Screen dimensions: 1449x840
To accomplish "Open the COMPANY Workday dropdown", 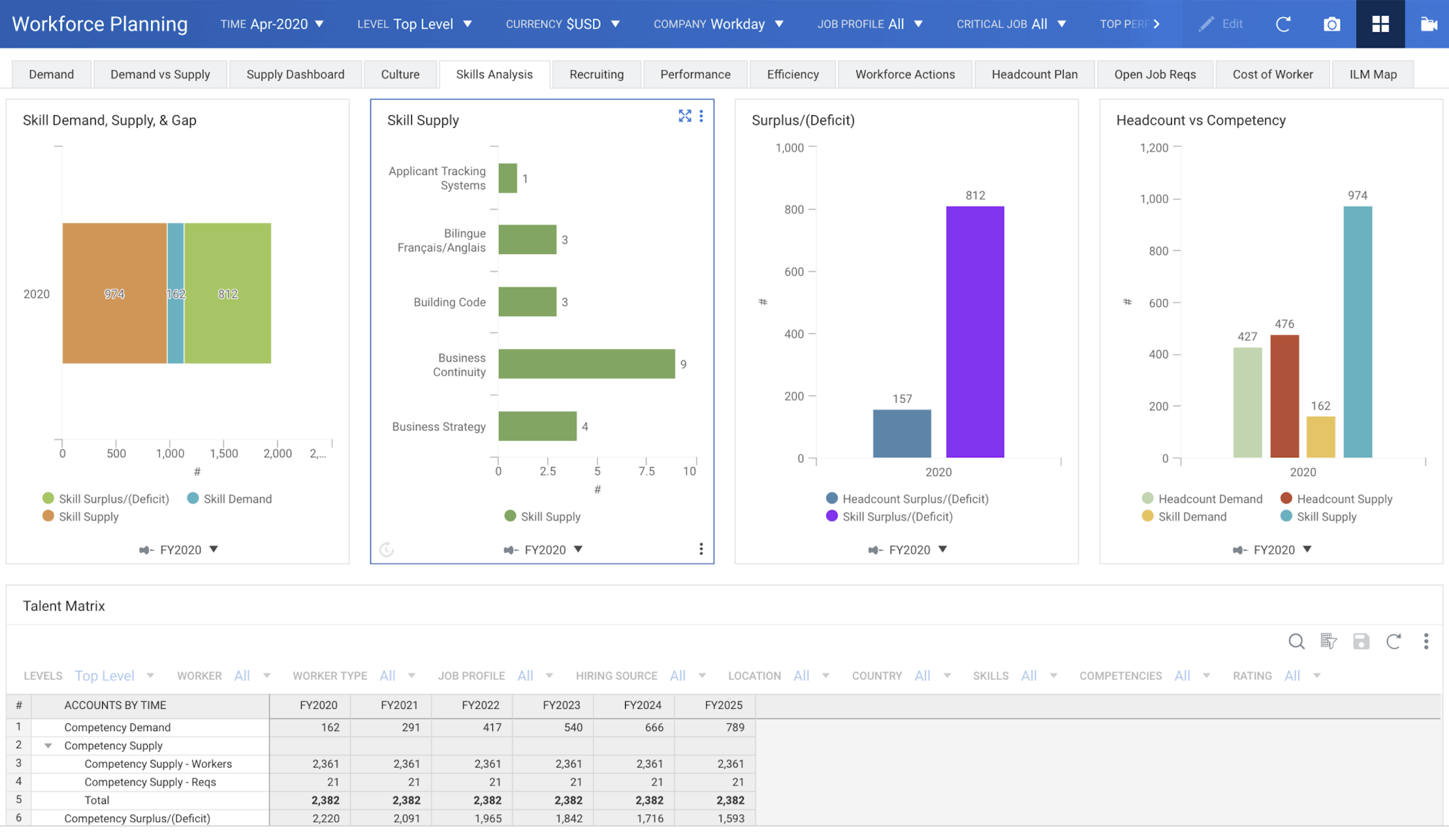I will click(718, 24).
